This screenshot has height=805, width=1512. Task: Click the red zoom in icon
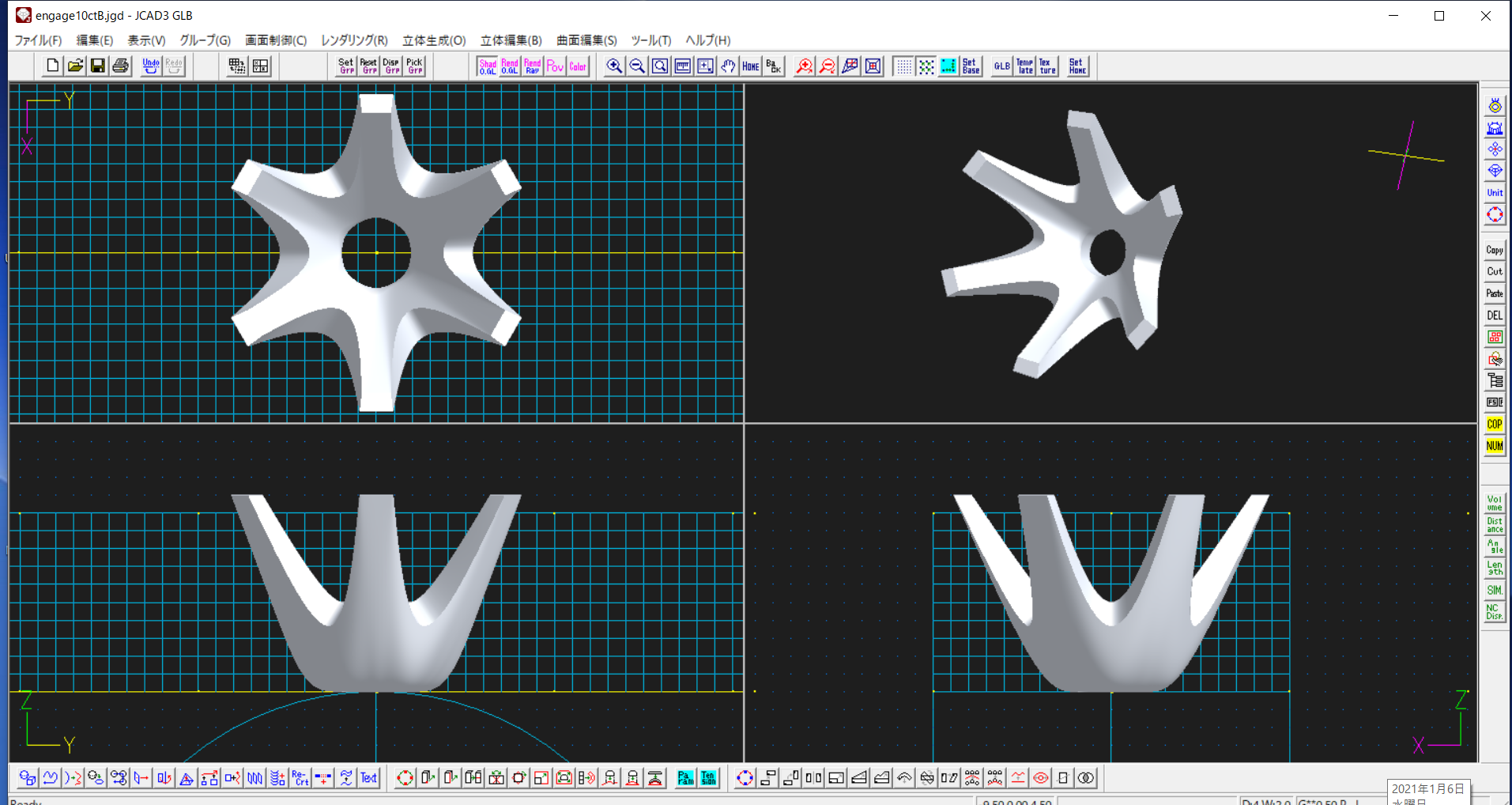[805, 66]
